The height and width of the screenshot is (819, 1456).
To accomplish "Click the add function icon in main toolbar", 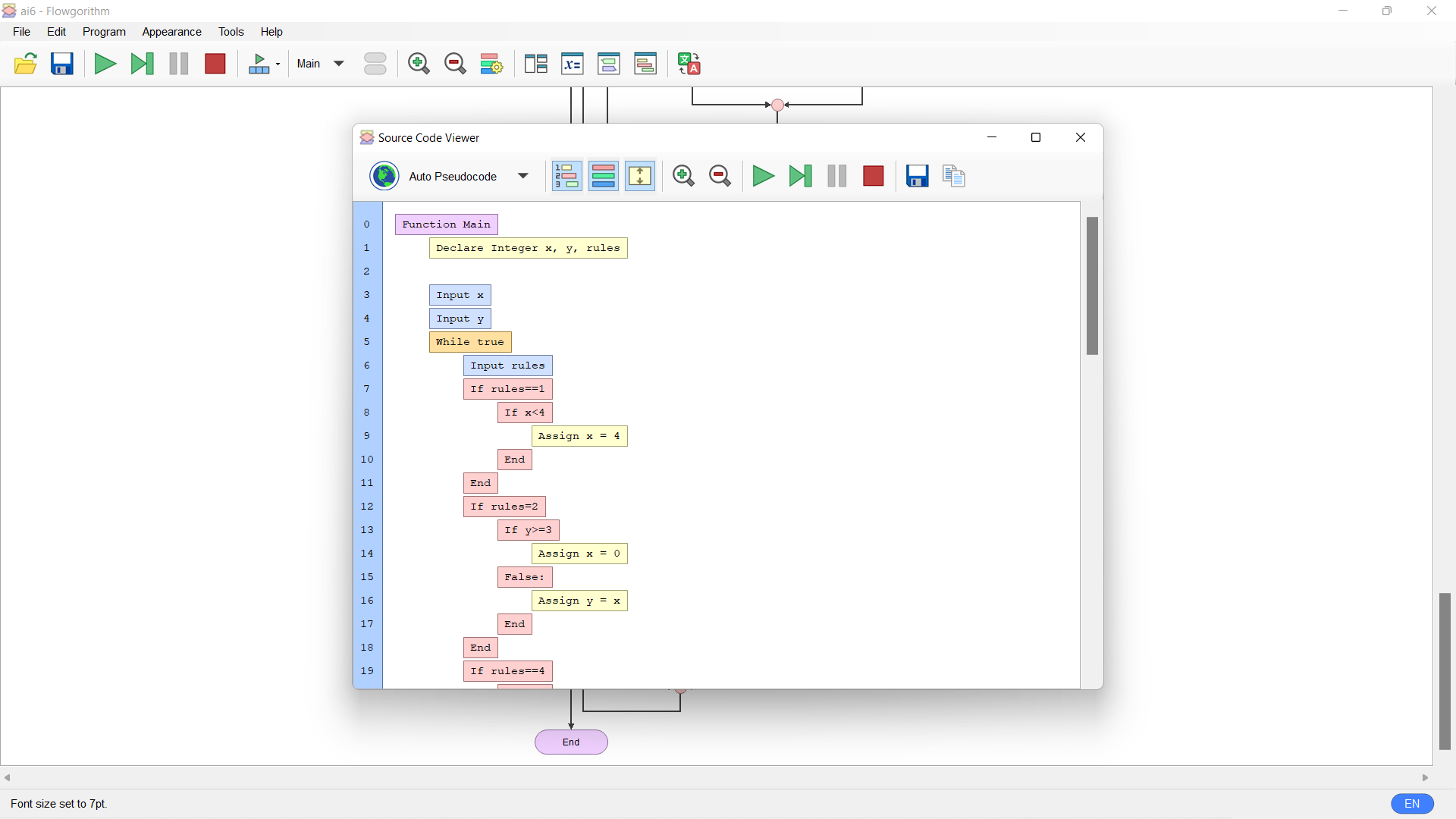I will [375, 64].
